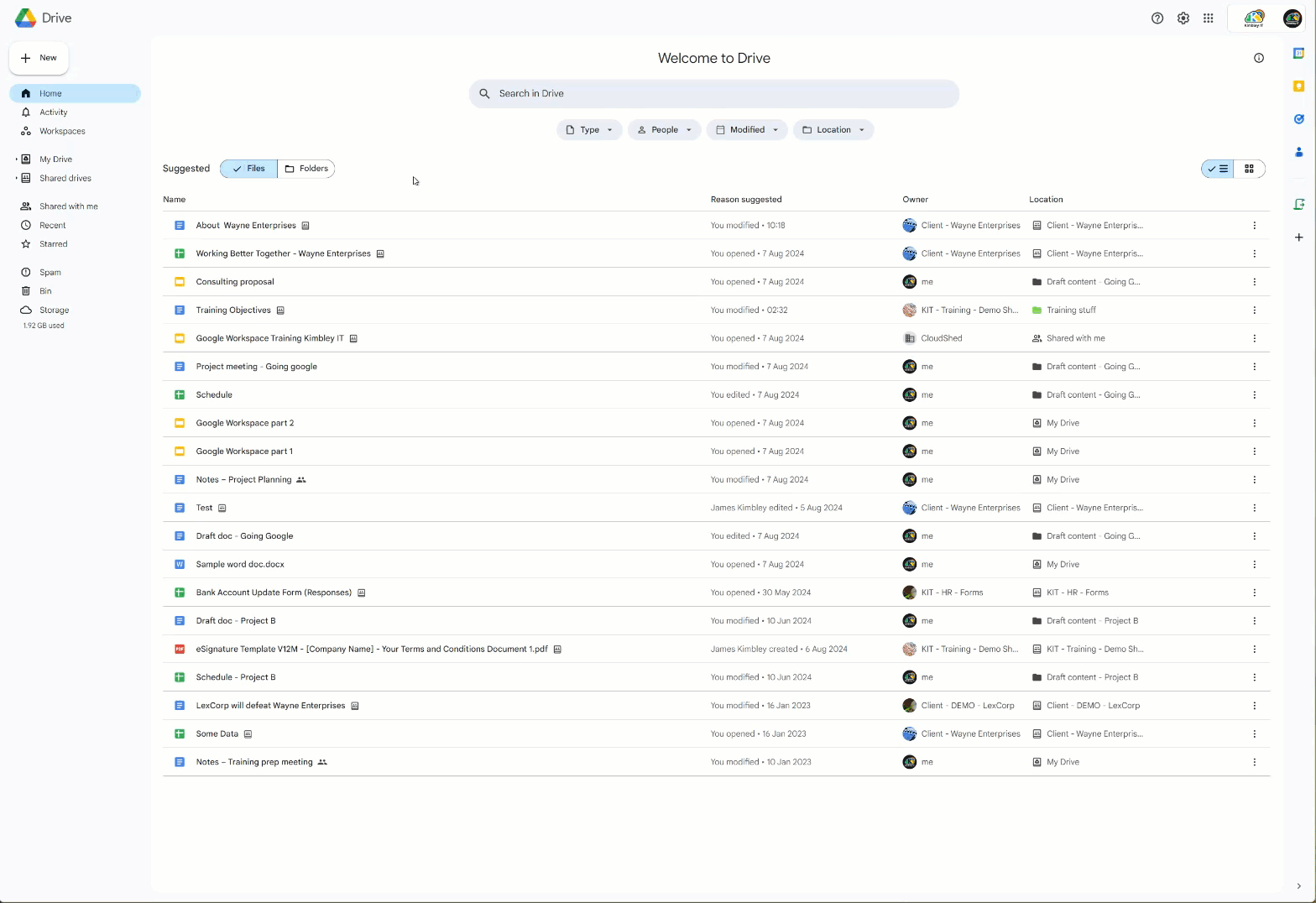Select Draft doc - Going Google file
Screen dimensions: 1316x903
tap(716, 536)
